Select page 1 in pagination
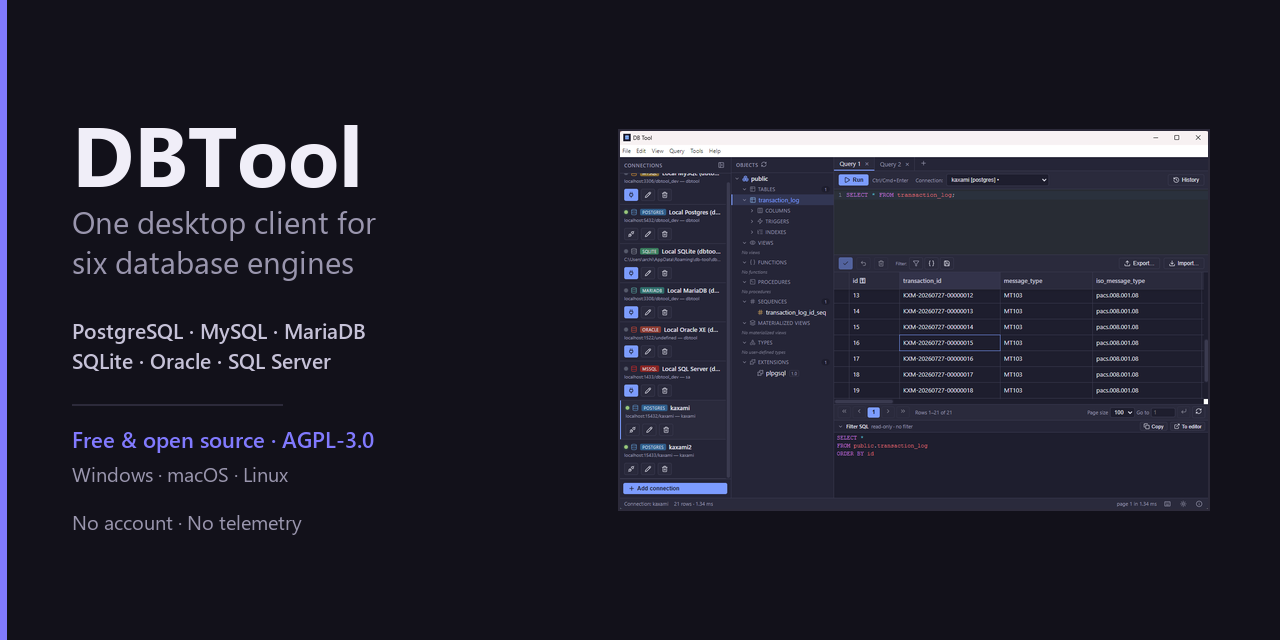 tap(874, 412)
